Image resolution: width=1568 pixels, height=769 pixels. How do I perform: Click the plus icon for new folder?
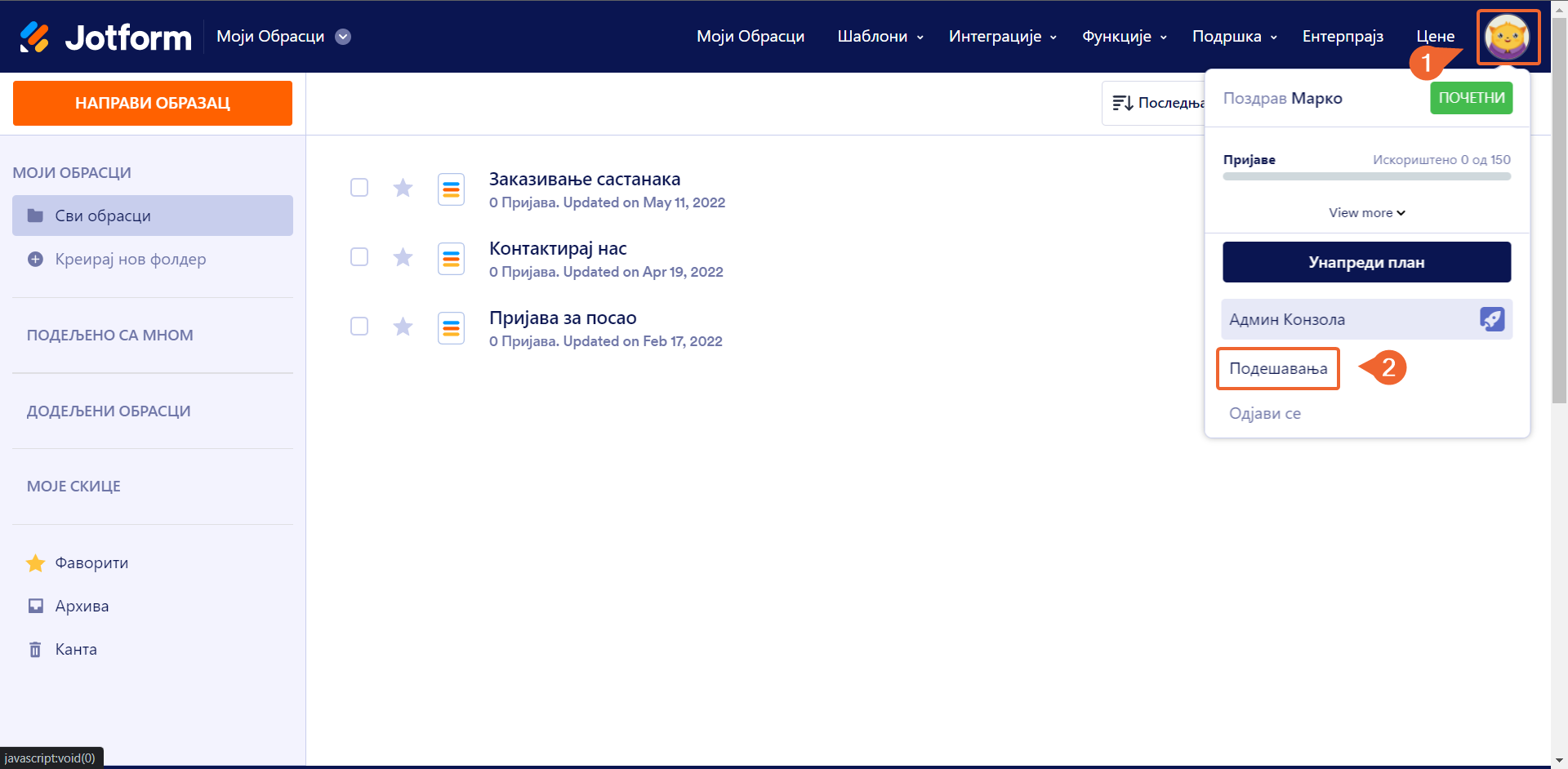(35, 259)
